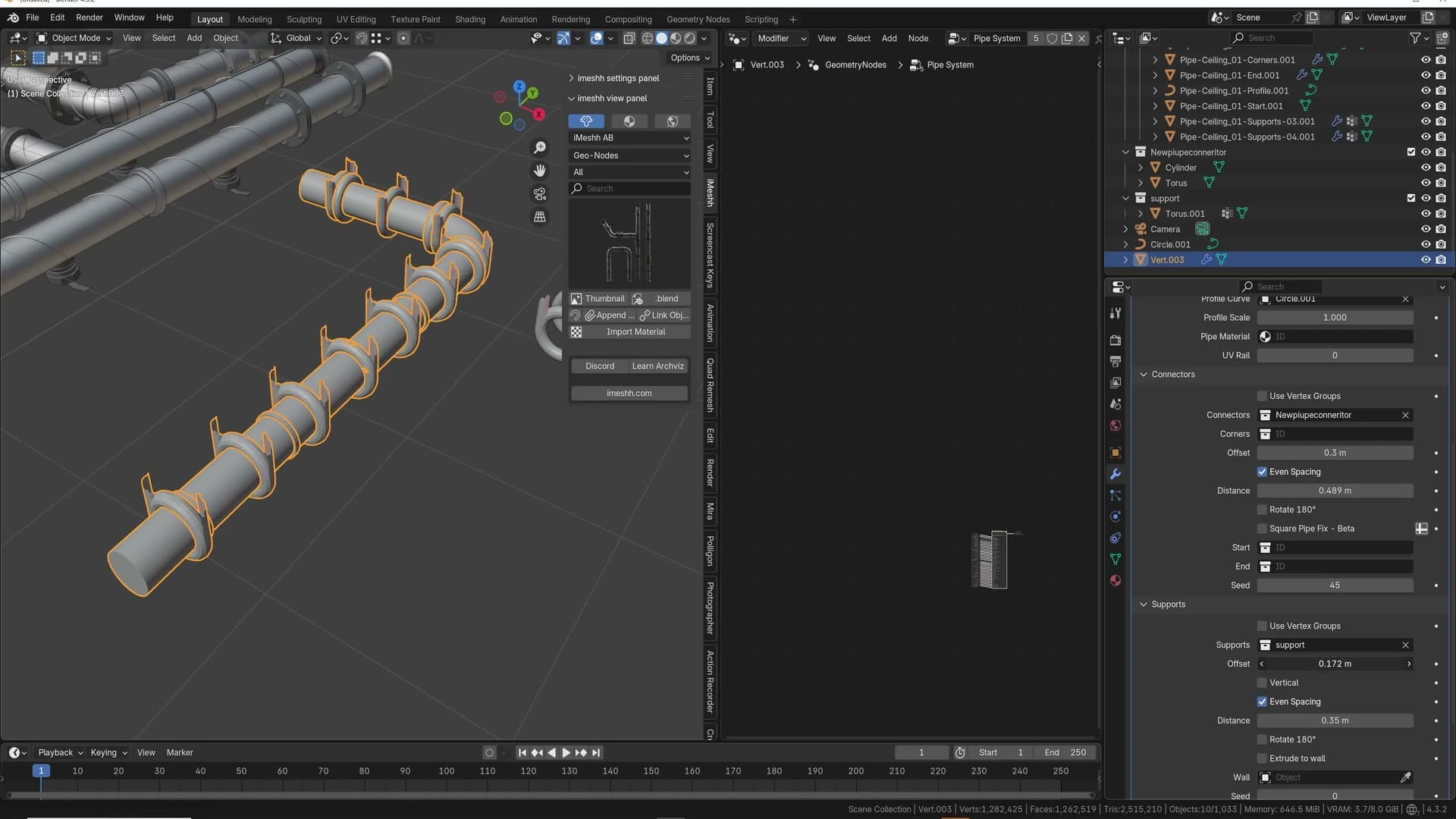Uncheck Even Spacing under Supports
This screenshot has height=819, width=1456.
[x=1263, y=701]
